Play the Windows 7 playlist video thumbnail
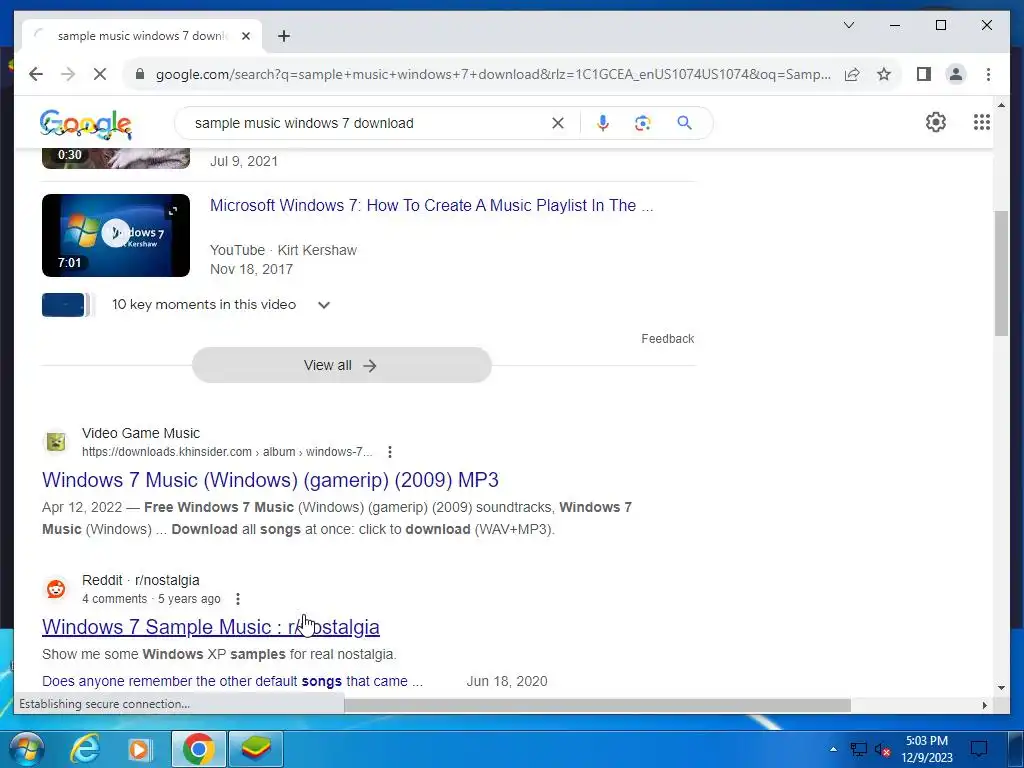This screenshot has height=768, width=1024. (116, 235)
